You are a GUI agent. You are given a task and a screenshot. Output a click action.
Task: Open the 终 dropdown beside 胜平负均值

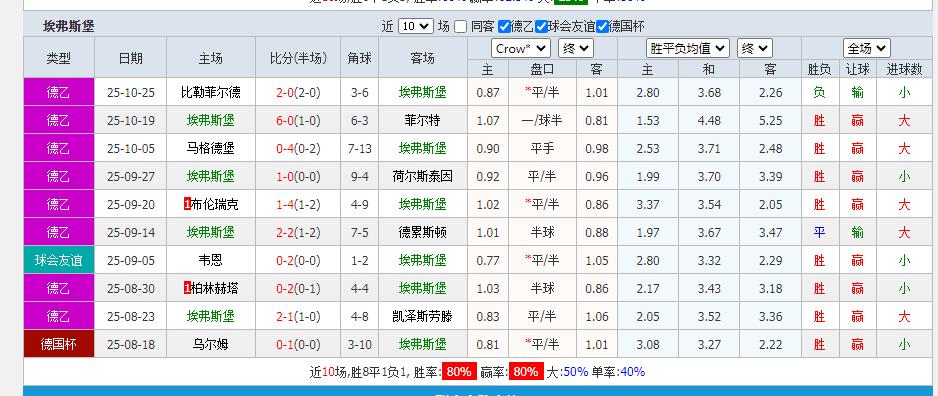tap(754, 48)
